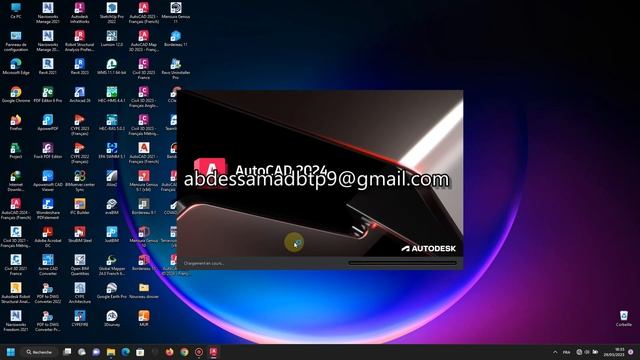Select the Panneau de configuration icon
This screenshot has width=640, height=360.
(x=16, y=41)
